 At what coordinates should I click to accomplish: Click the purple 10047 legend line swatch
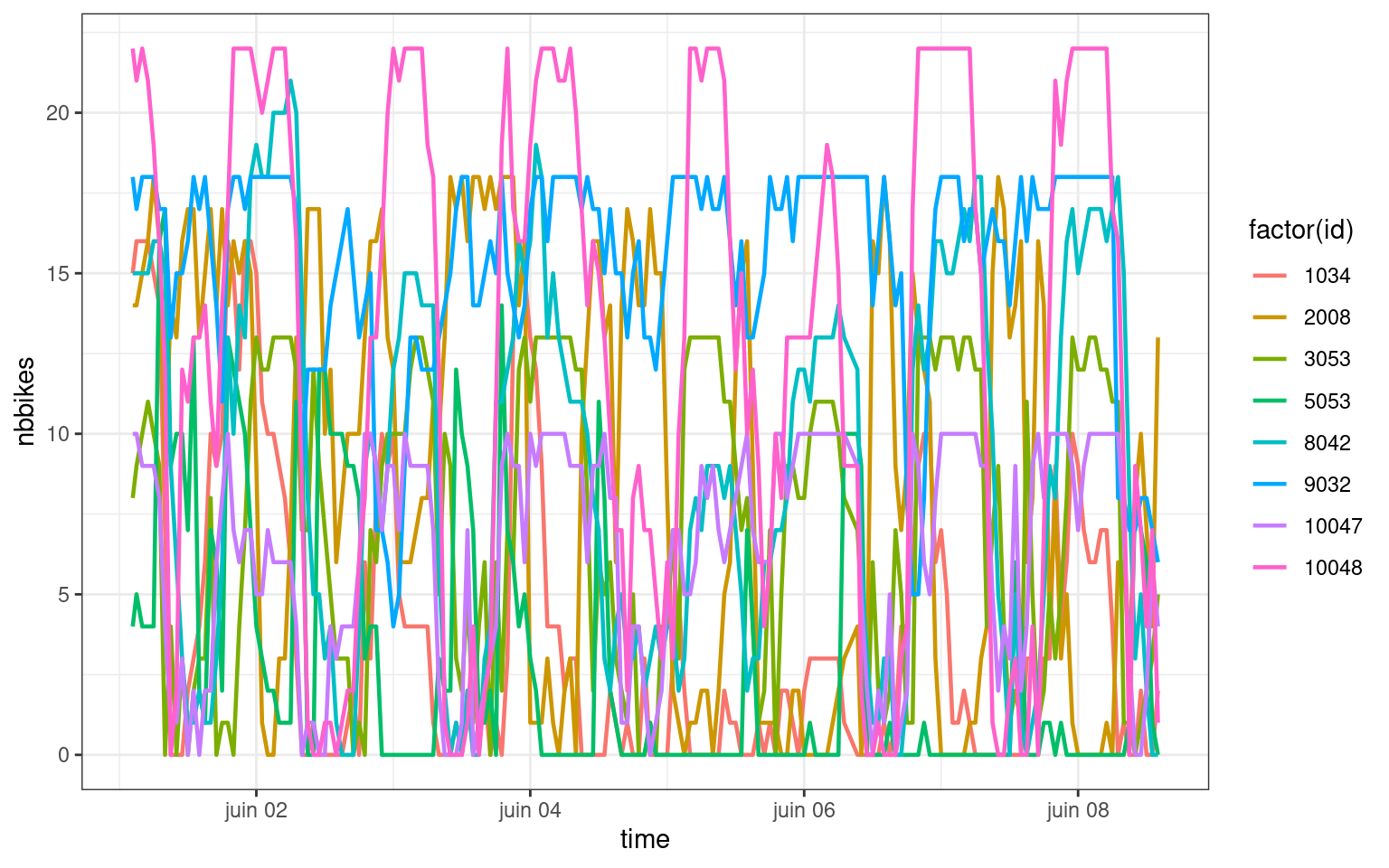point(1269,526)
